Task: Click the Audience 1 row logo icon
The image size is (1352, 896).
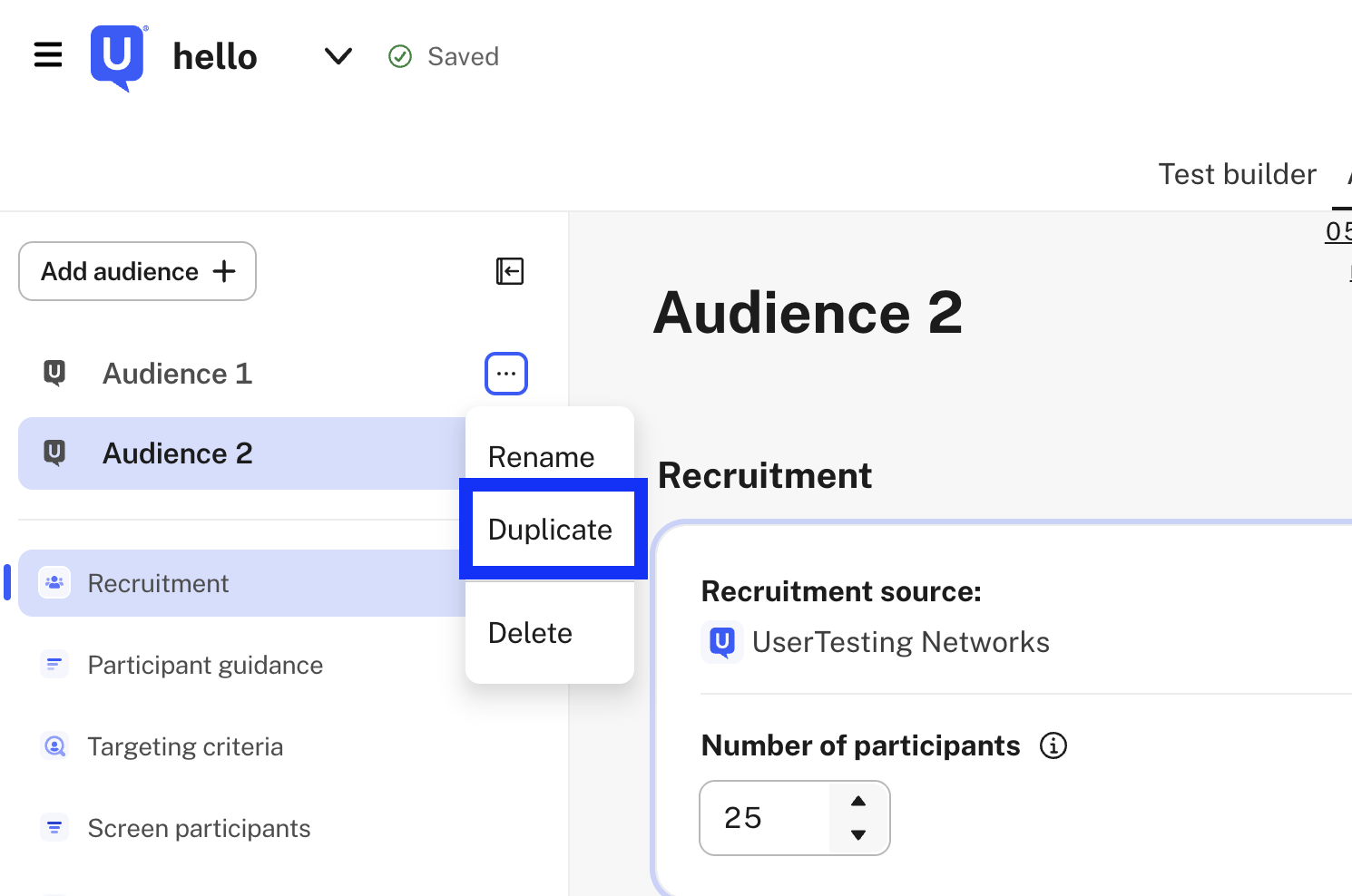Action: (54, 374)
